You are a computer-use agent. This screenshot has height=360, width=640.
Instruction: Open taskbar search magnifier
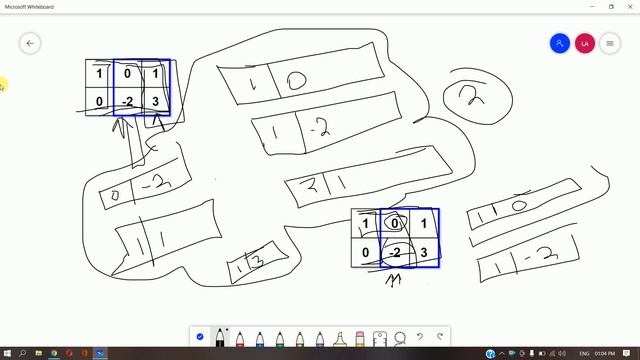pyautogui.click(x=22, y=353)
